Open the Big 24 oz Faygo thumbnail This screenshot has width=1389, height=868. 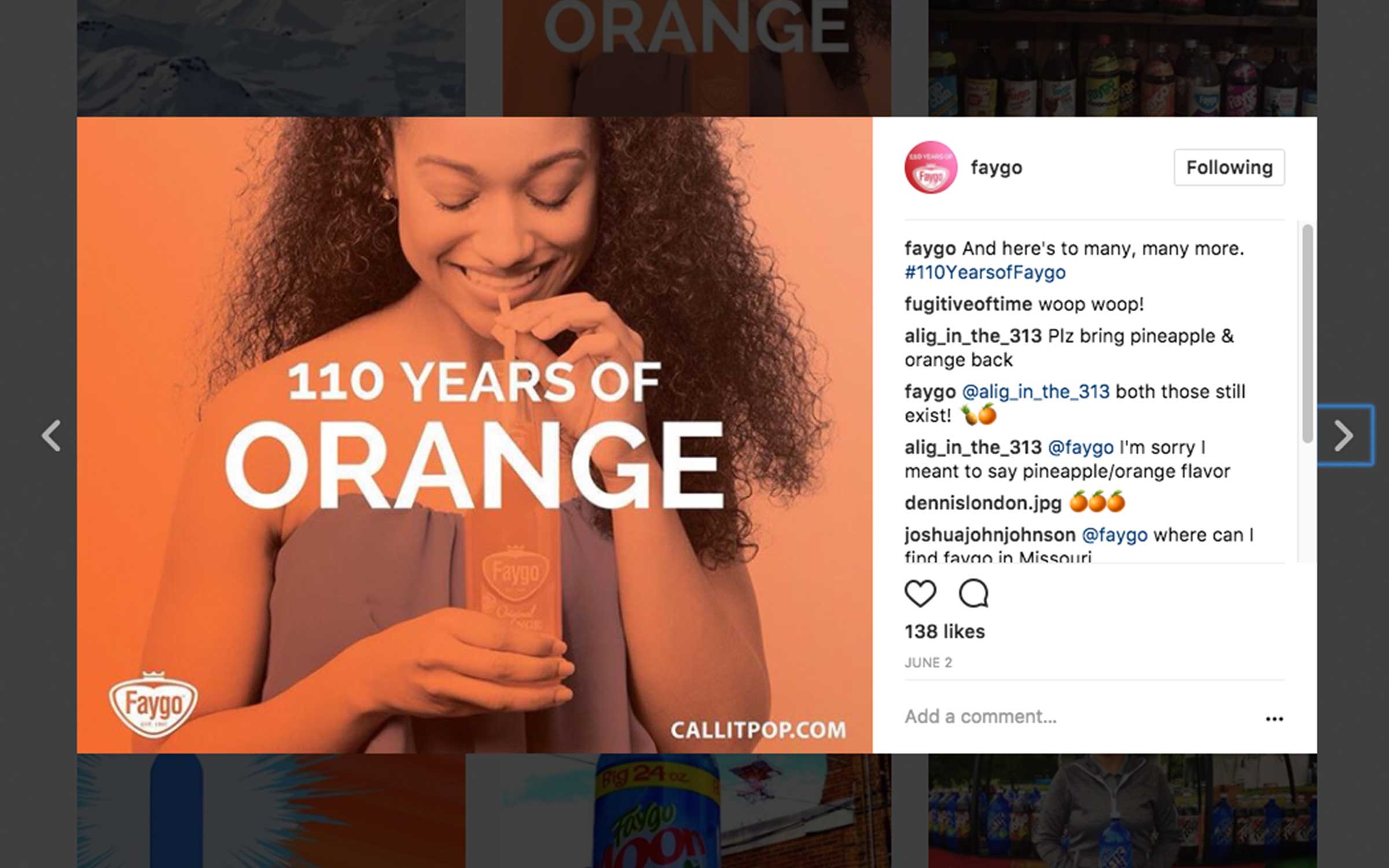[678, 811]
